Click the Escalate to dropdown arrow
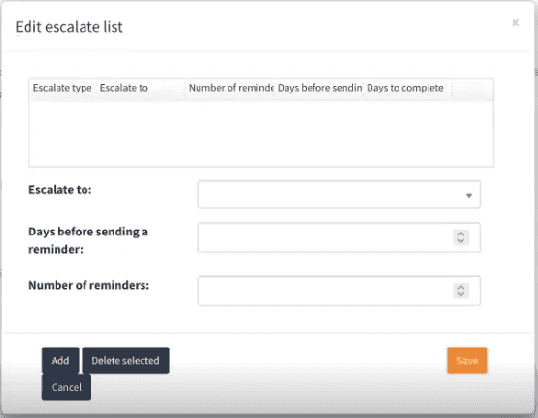 click(x=469, y=195)
